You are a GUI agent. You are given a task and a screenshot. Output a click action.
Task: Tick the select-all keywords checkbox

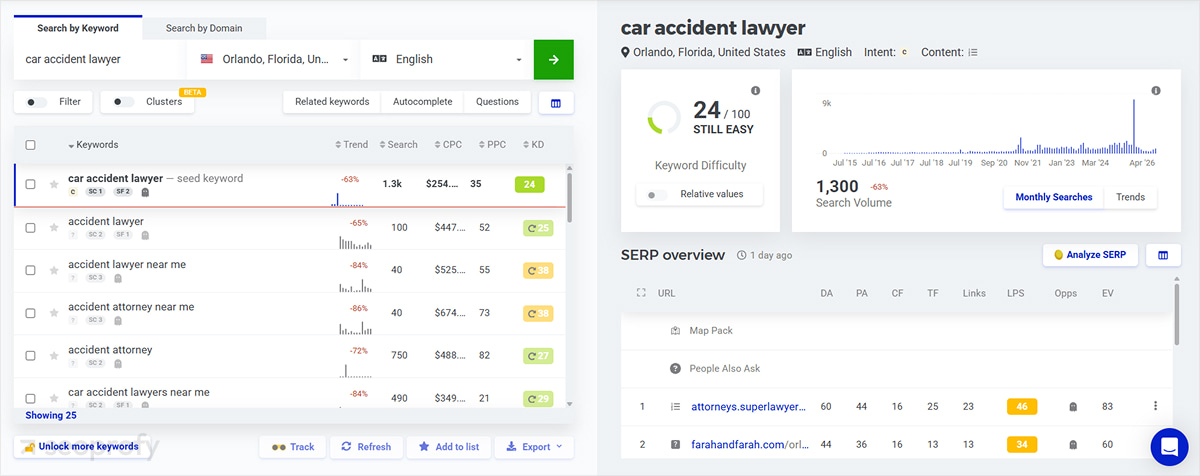30,145
